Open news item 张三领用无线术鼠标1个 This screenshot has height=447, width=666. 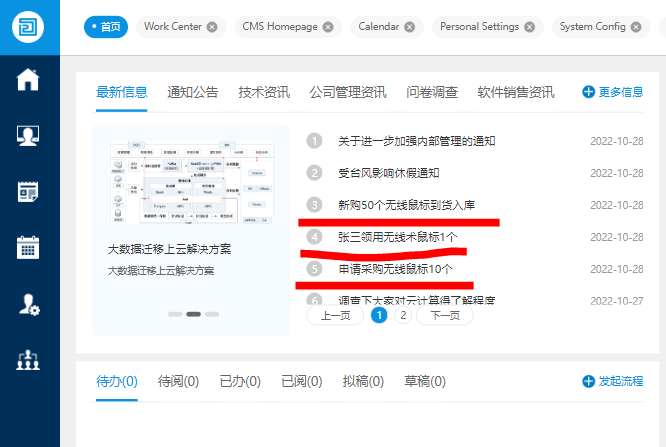[398, 237]
